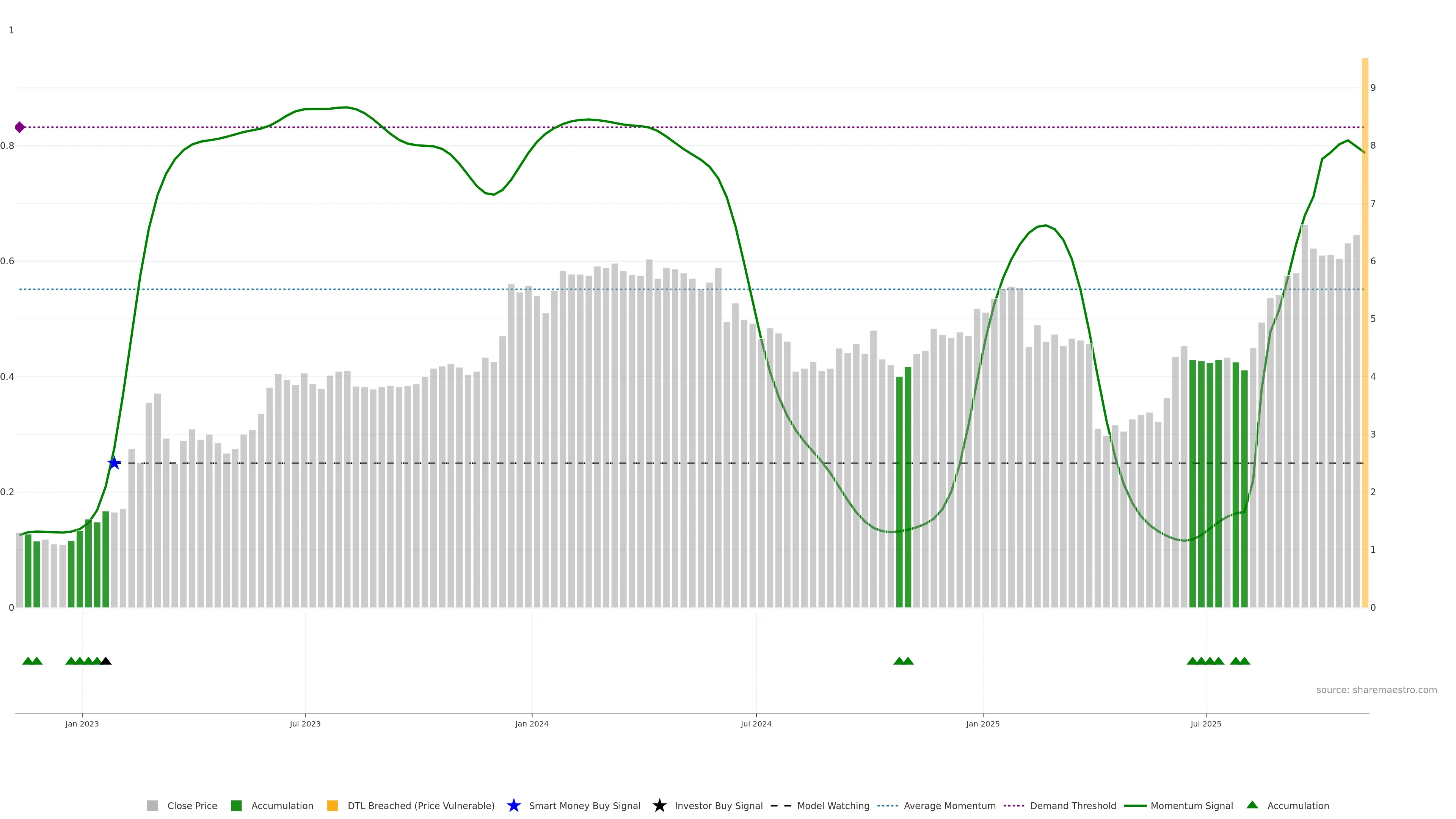Screen dimensions: 1456x819
Task: Click the Jul 2024 axis label
Action: click(x=756, y=723)
